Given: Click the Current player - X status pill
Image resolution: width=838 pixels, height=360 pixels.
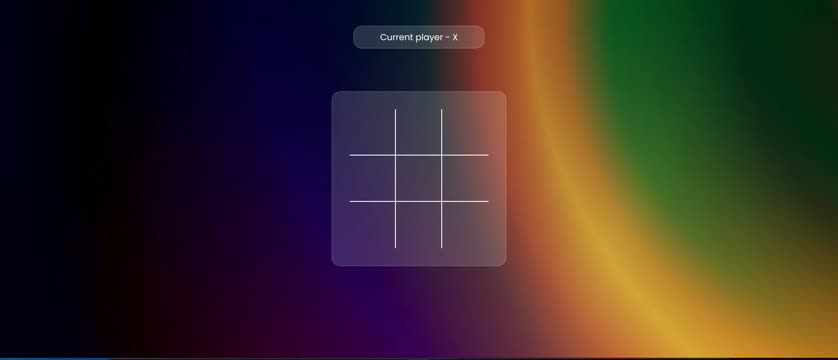Looking at the screenshot, I should coord(418,37).
